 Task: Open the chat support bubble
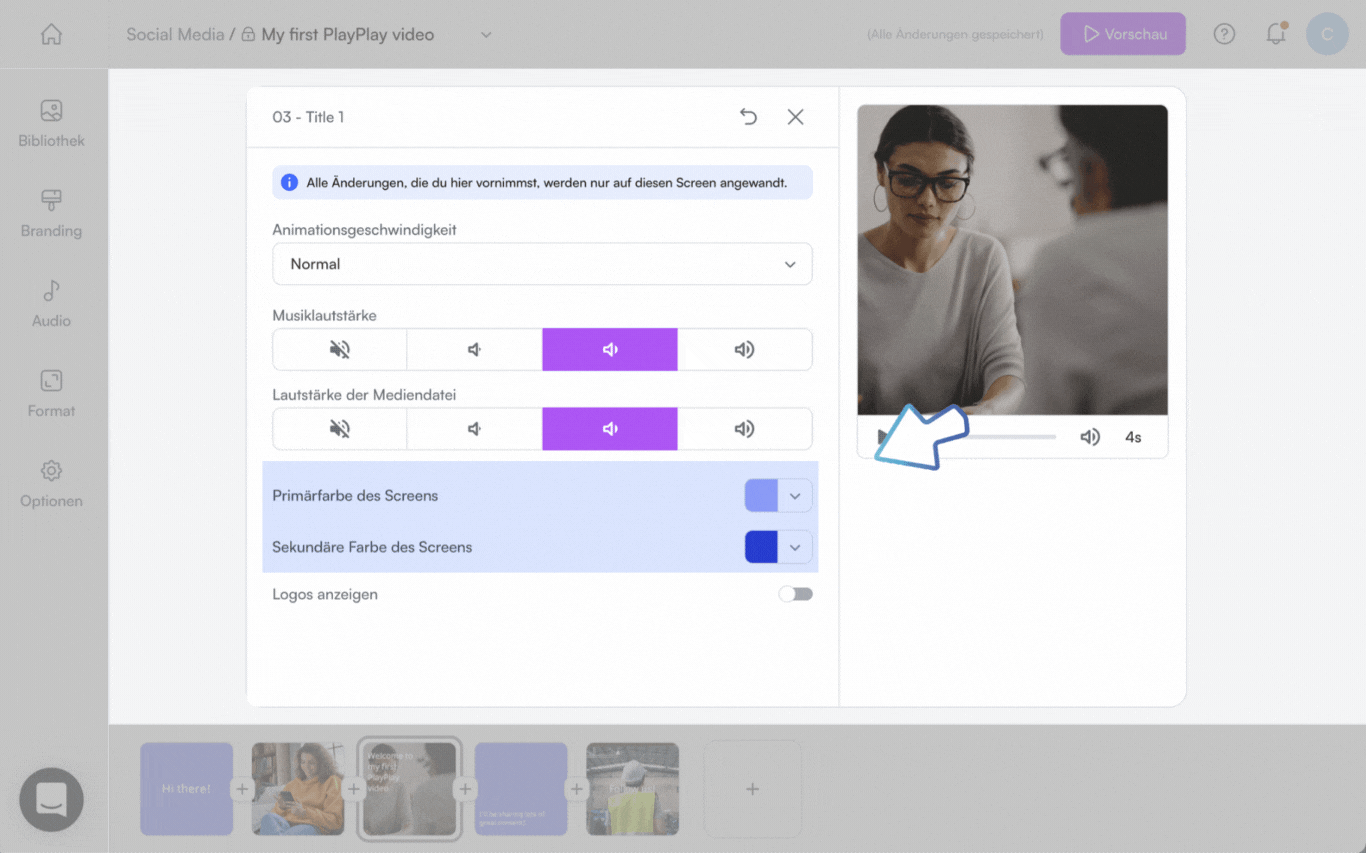coord(51,799)
